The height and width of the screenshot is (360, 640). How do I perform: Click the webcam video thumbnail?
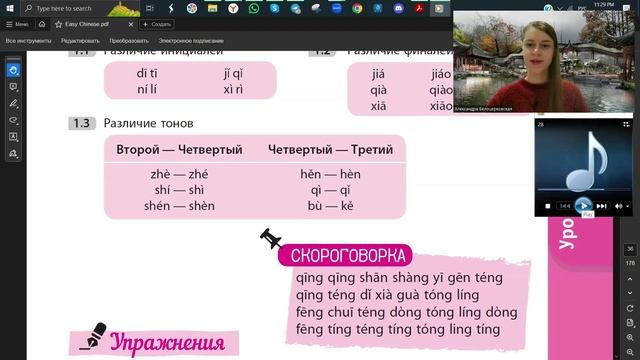[x=544, y=62]
